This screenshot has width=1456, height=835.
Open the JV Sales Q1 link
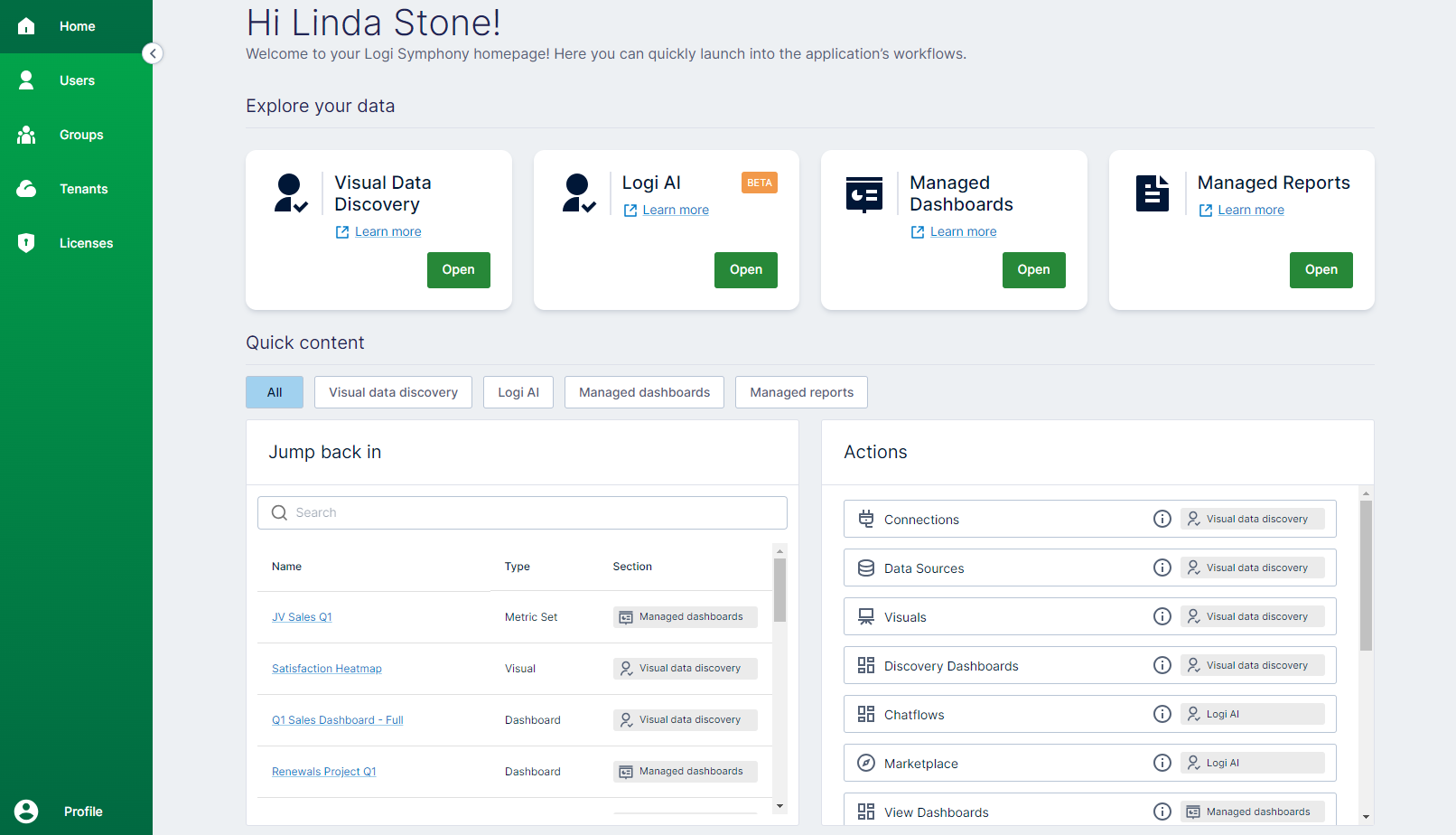(302, 617)
